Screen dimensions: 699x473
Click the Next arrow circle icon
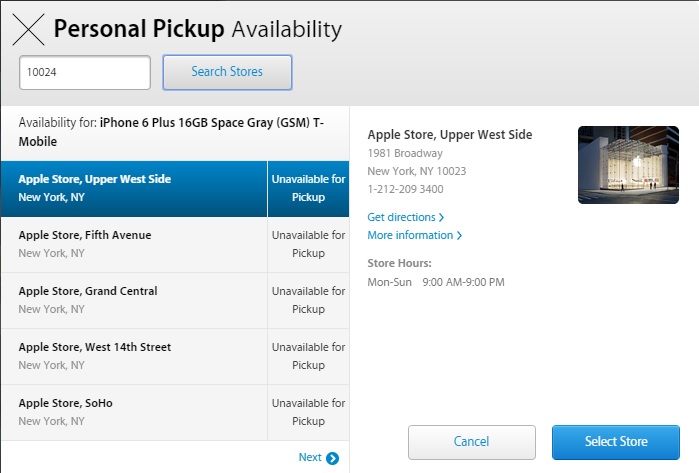click(x=333, y=458)
